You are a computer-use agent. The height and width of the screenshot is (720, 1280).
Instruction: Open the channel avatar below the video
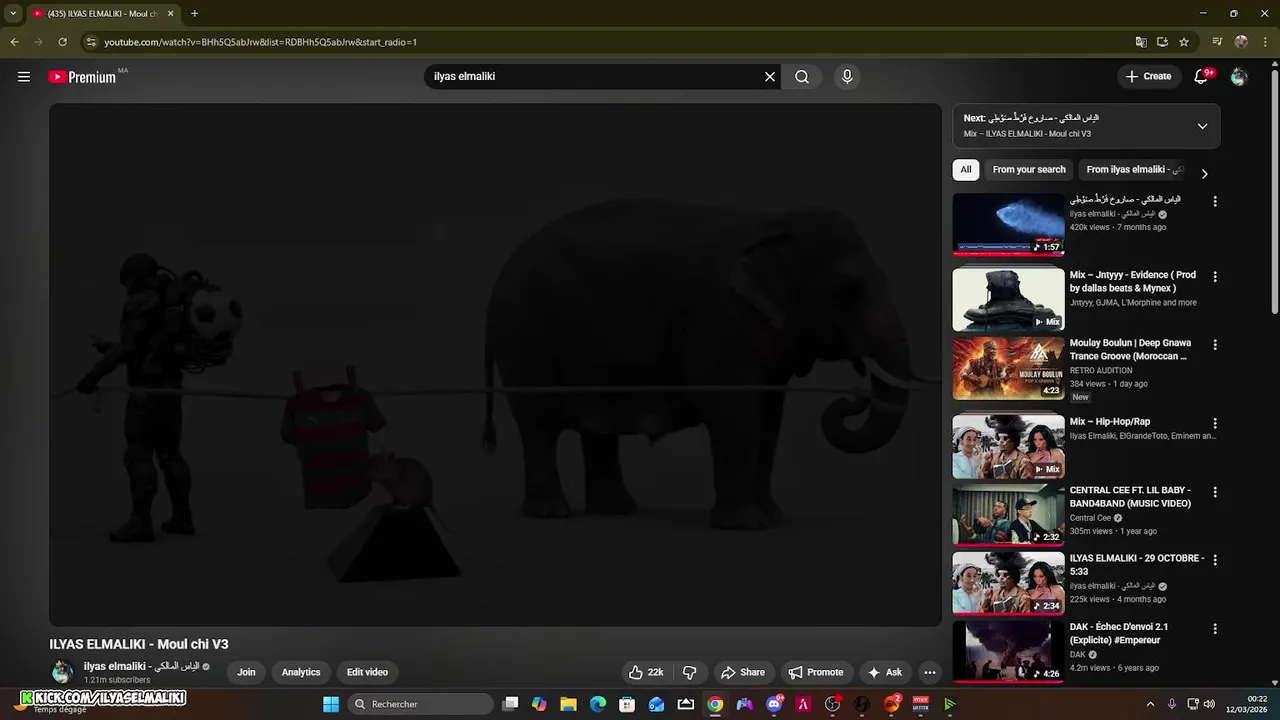pyautogui.click(x=62, y=672)
